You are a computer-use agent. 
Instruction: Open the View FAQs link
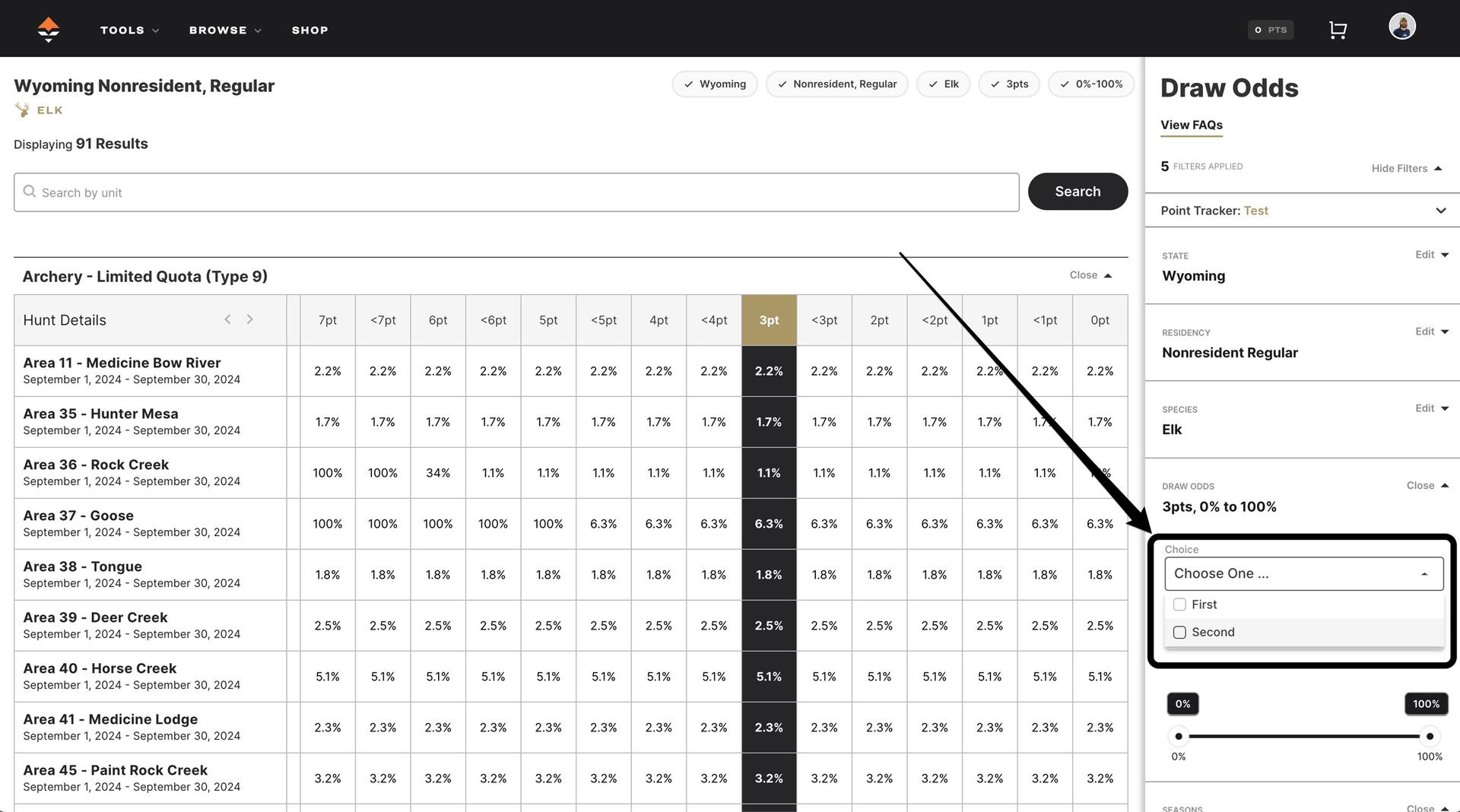pos(1191,125)
